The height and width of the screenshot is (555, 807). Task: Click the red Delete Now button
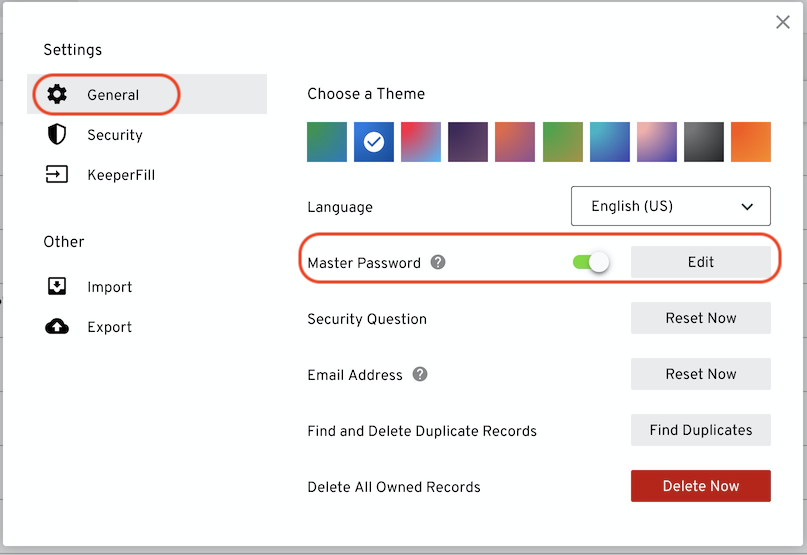pyautogui.click(x=700, y=485)
